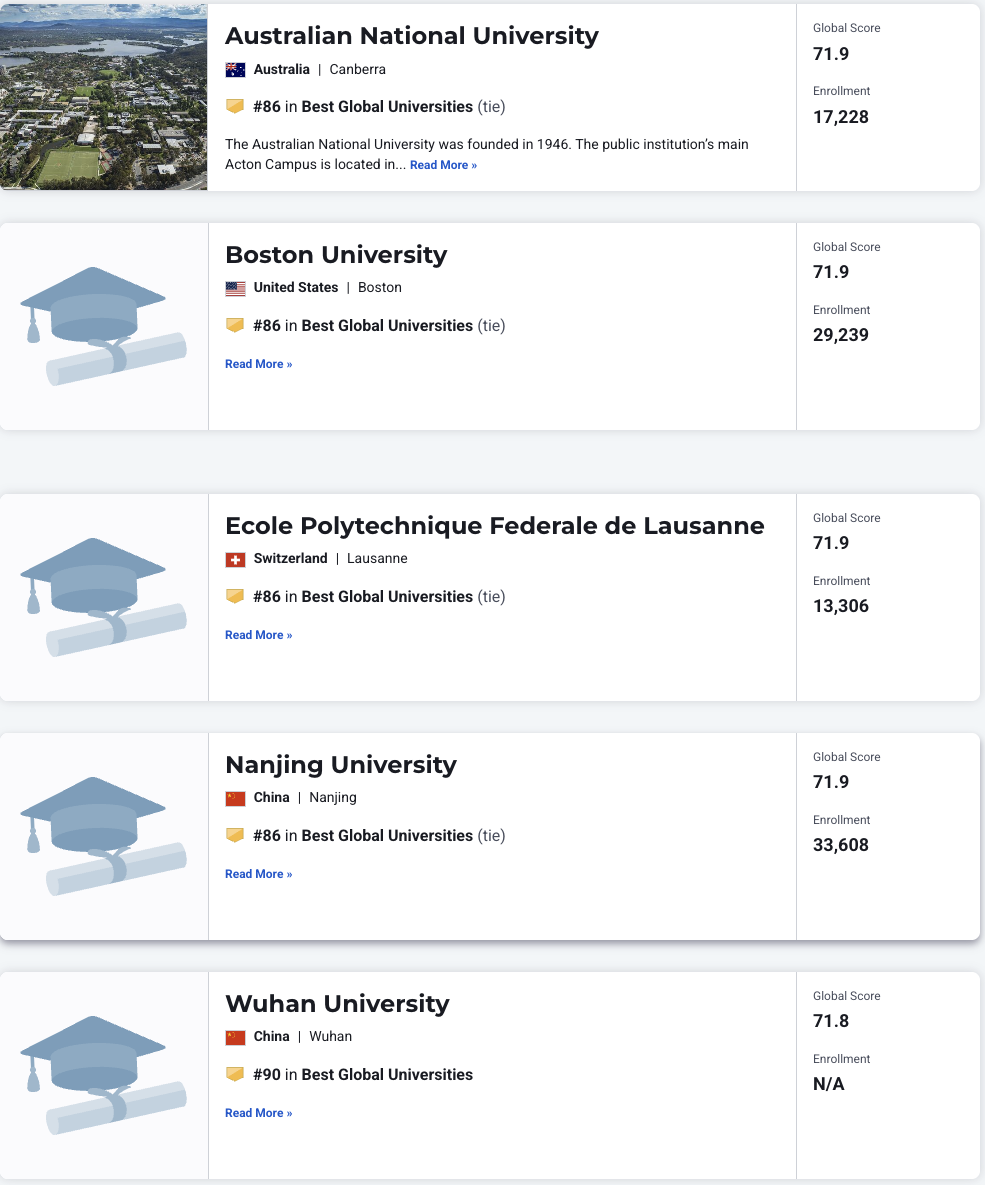Click the Australian flag icon
985x1185 pixels.
[235, 70]
